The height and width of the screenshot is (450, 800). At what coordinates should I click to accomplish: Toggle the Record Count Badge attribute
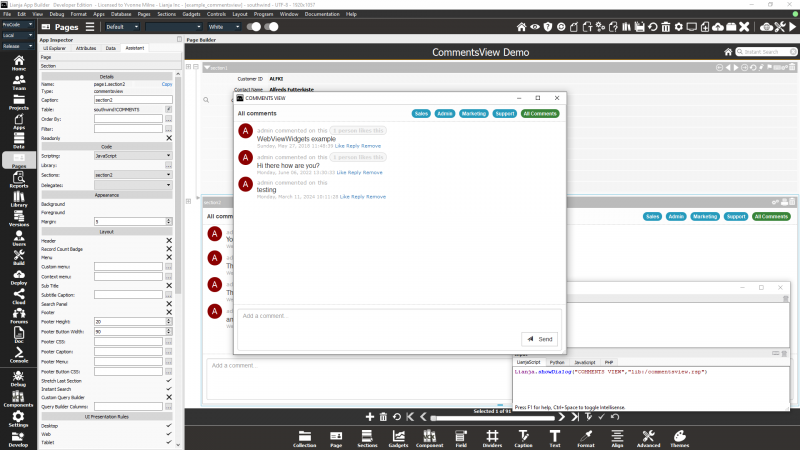point(169,249)
